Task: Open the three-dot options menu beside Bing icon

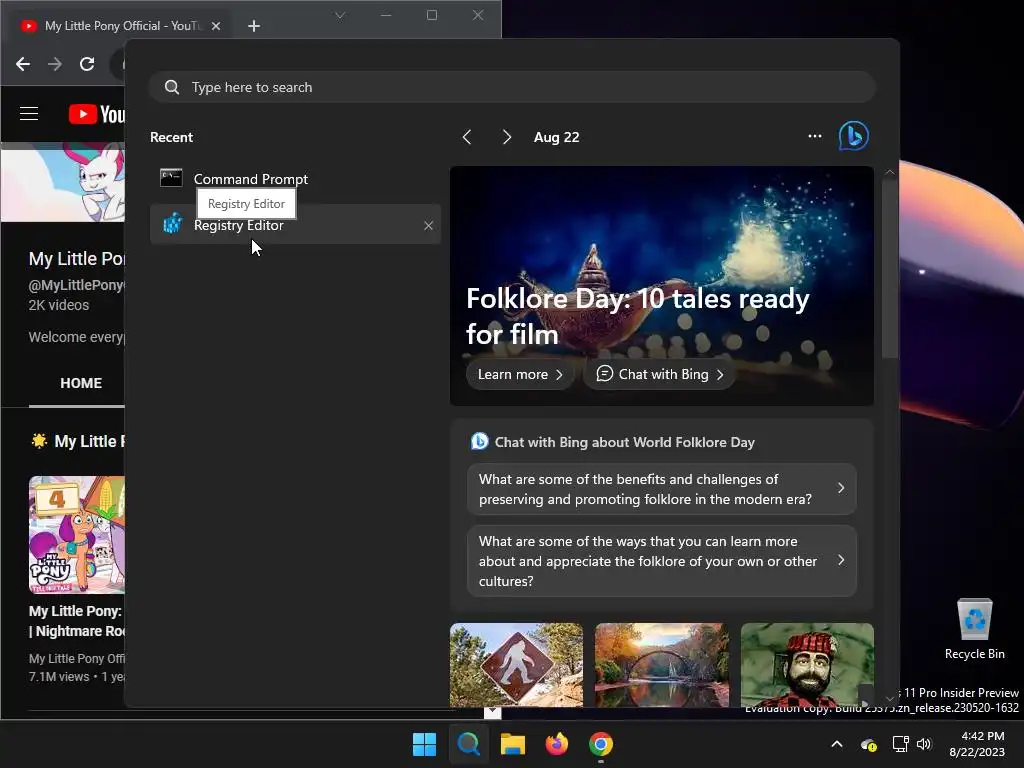Action: (x=814, y=136)
